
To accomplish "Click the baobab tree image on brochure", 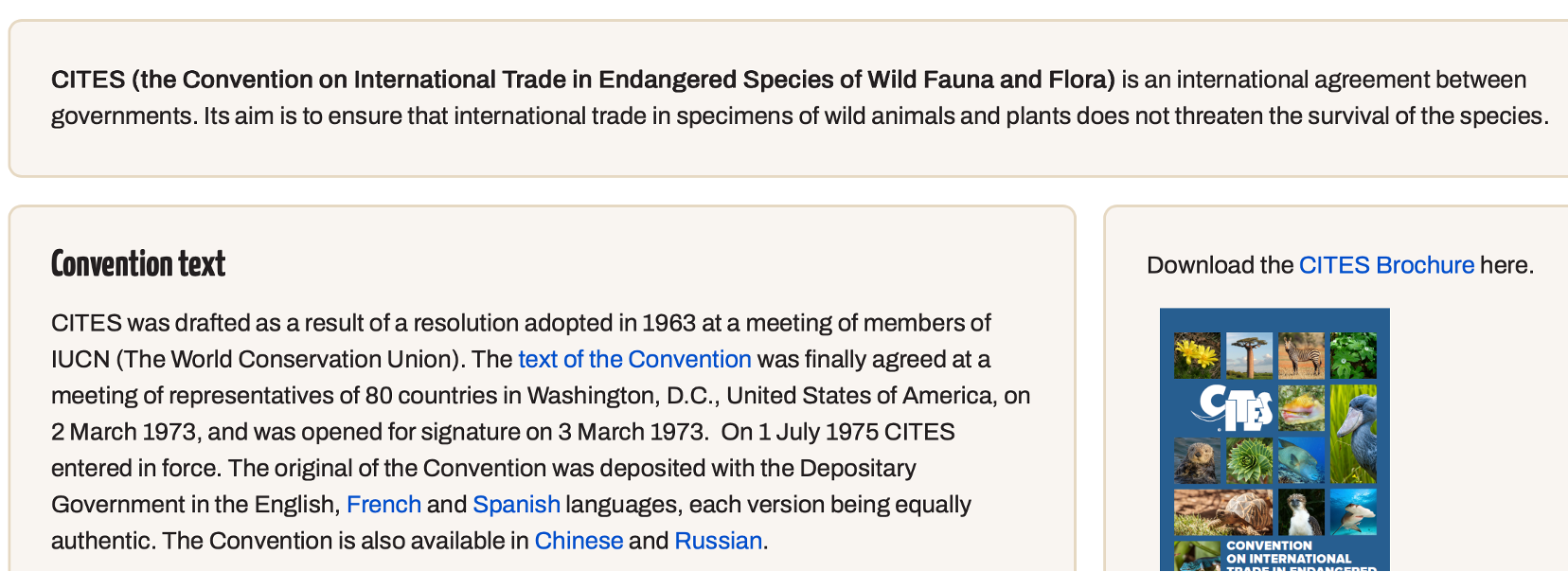I will click(1249, 355).
